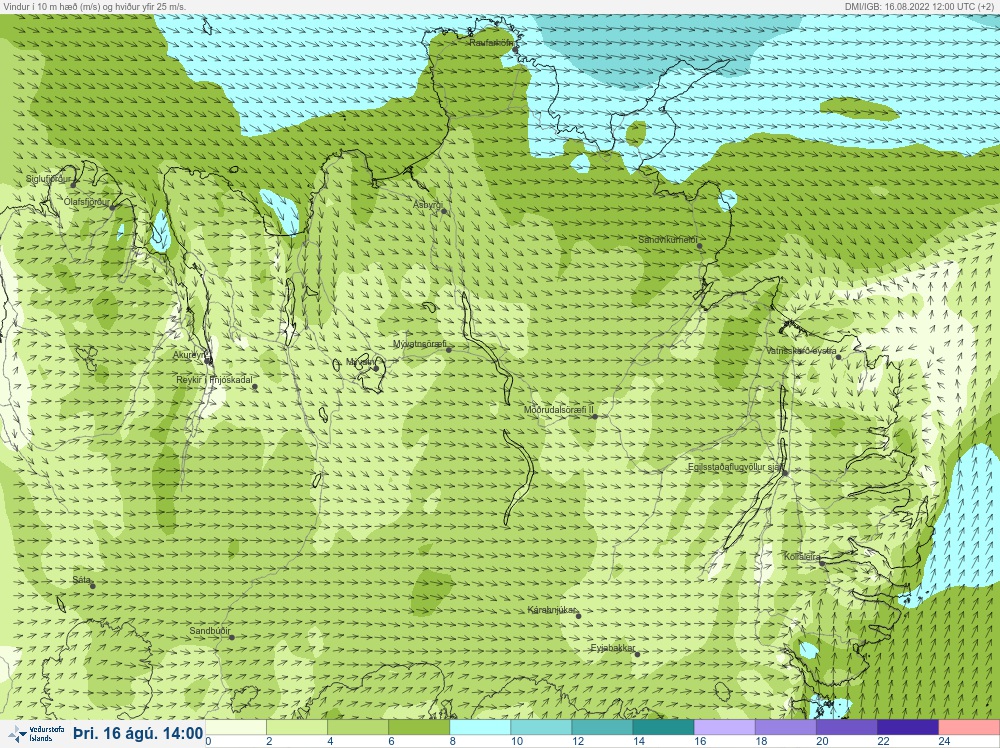1000x748 pixels.
Task: Select the 16–18 m/s legend color
Action: click(x=724, y=727)
